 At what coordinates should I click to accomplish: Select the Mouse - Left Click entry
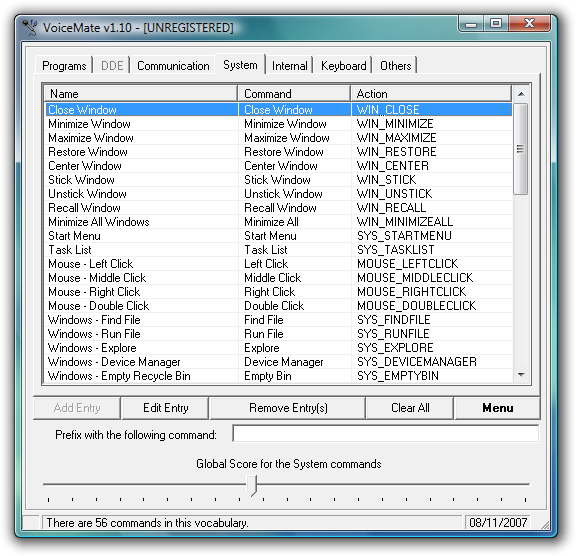pyautogui.click(x=91, y=264)
